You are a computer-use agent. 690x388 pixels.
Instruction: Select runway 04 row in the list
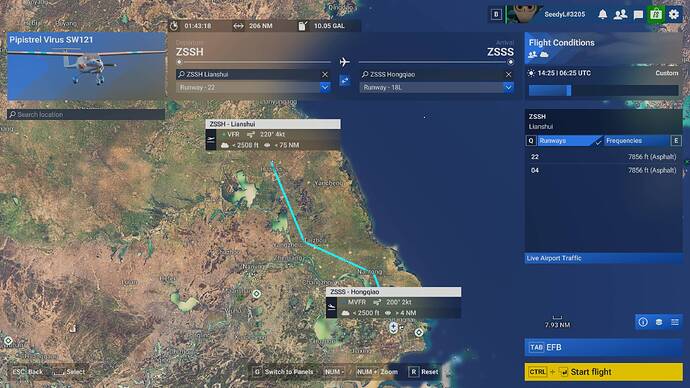603,170
